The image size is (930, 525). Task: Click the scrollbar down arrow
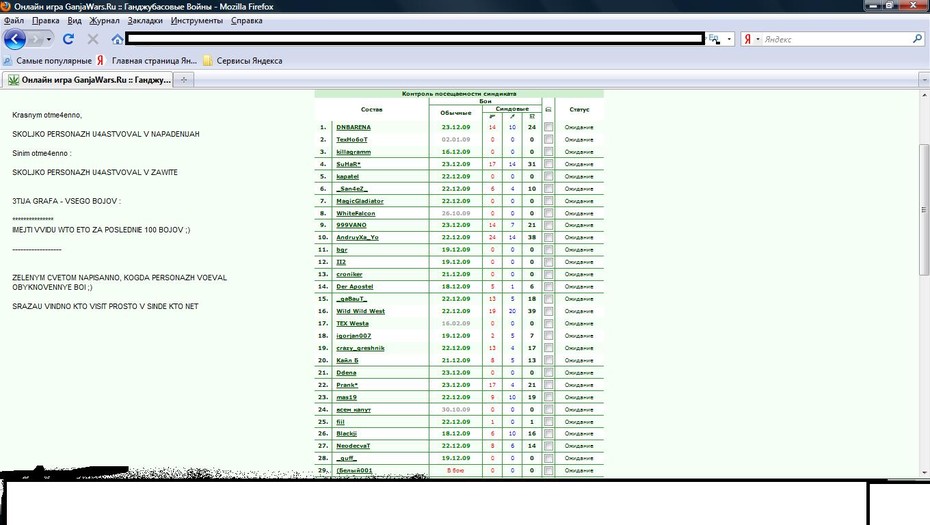[924, 473]
